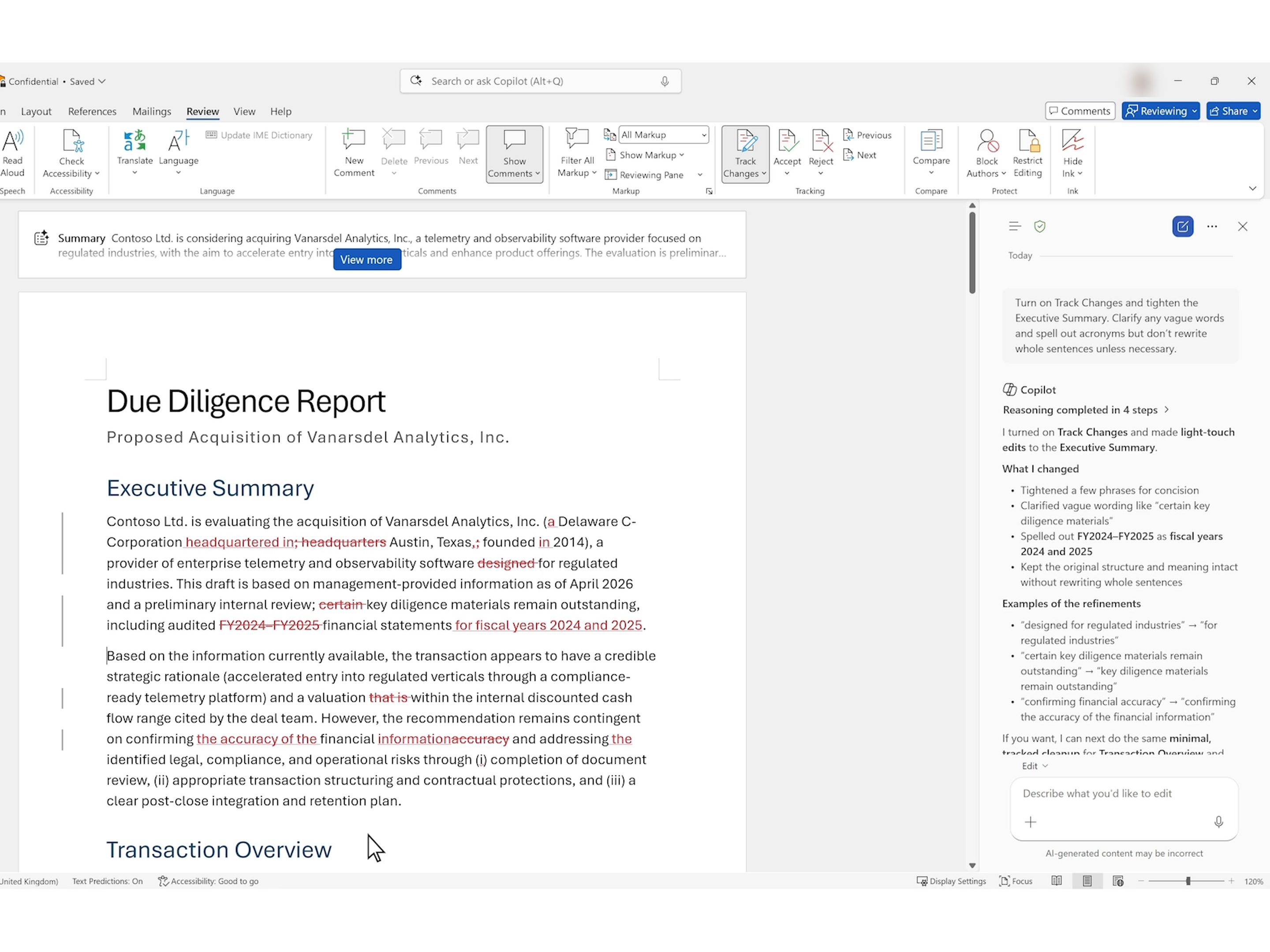This screenshot has height=952, width=1270.
Task: Open the Language tool
Action: 179,152
